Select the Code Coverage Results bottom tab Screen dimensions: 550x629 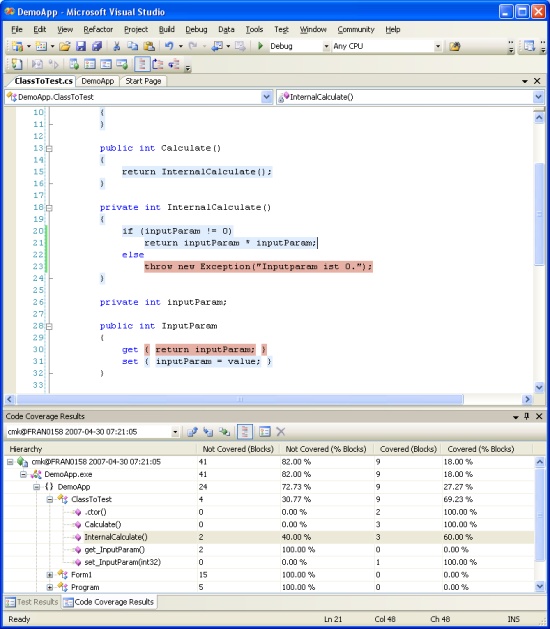(x=109, y=602)
